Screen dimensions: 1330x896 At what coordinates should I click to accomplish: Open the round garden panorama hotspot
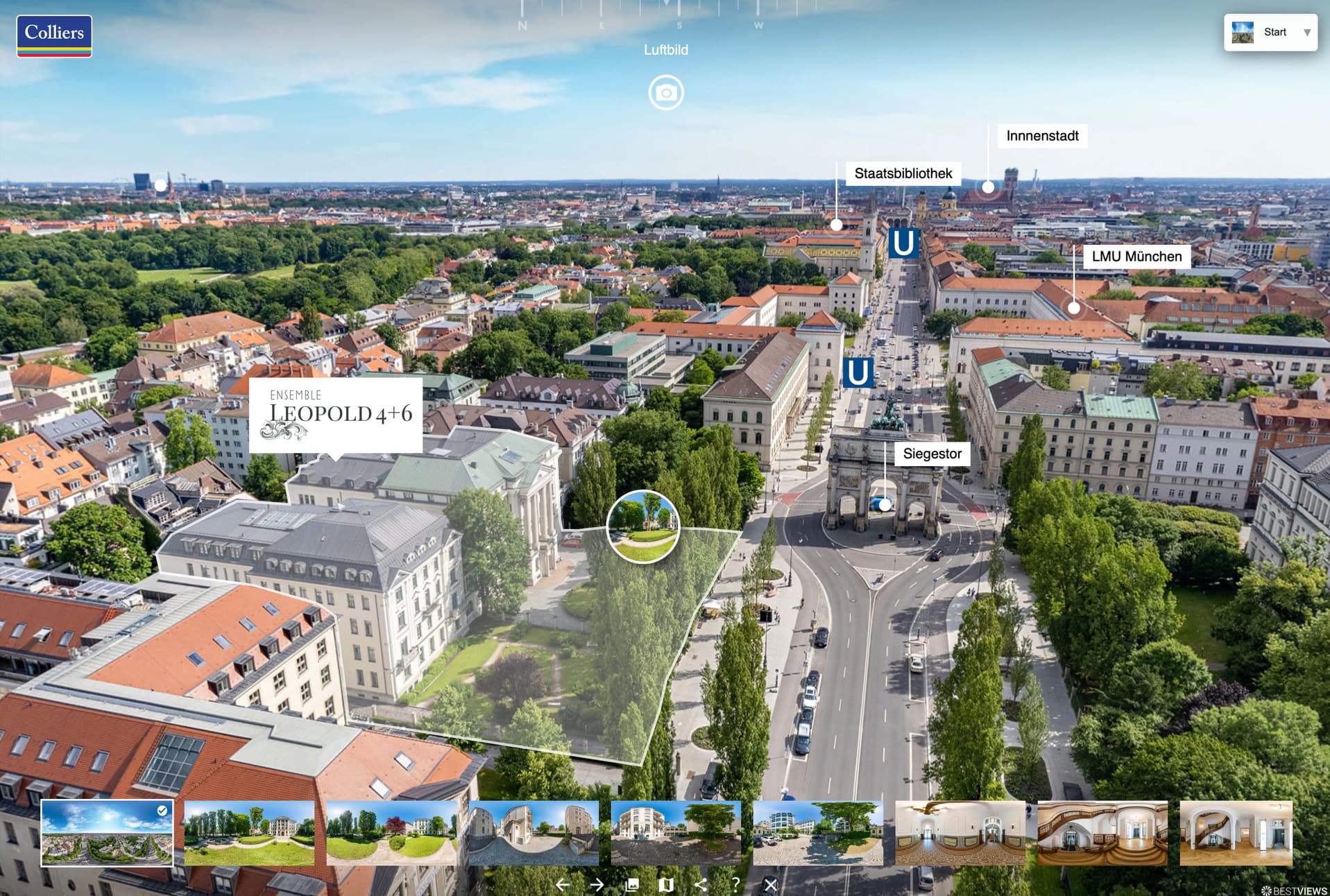coord(643,526)
